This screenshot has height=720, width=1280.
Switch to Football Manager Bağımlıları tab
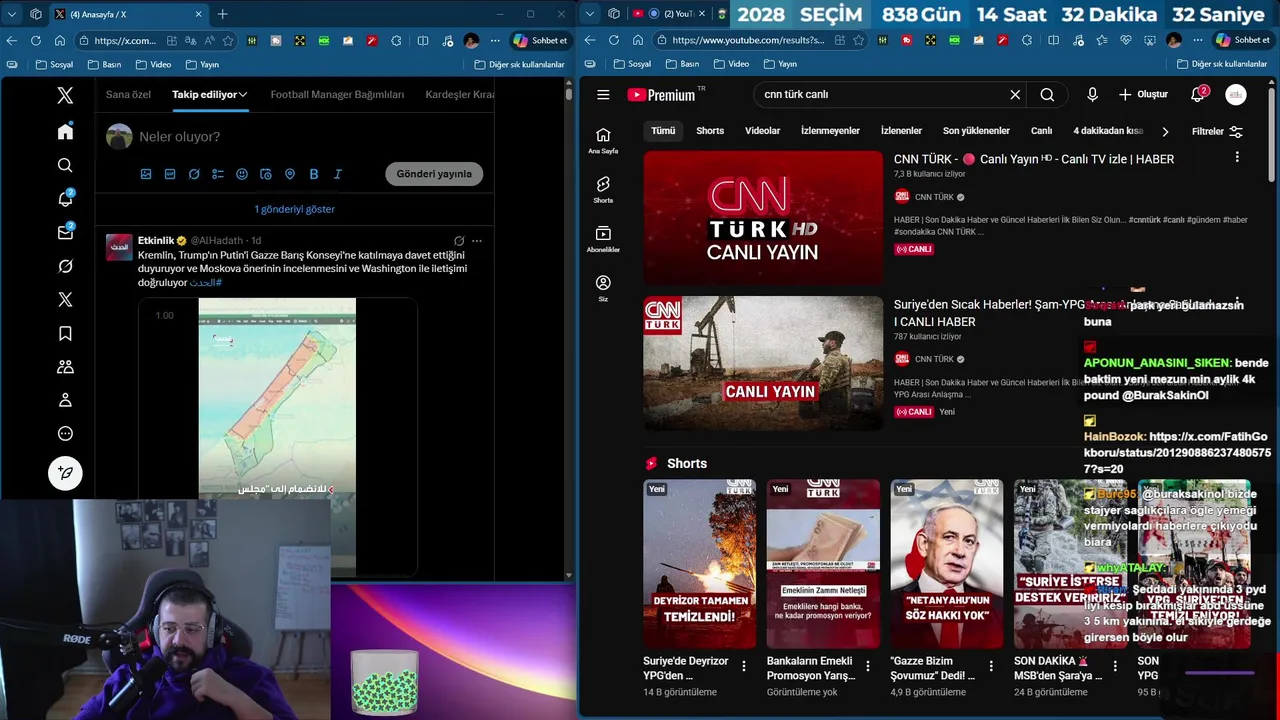[337, 94]
